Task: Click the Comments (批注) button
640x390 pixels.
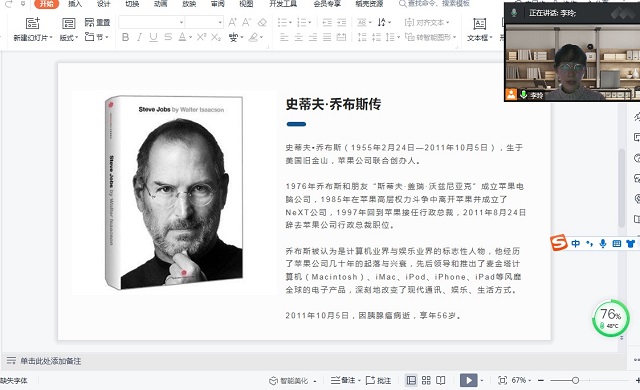Action: tap(378, 380)
